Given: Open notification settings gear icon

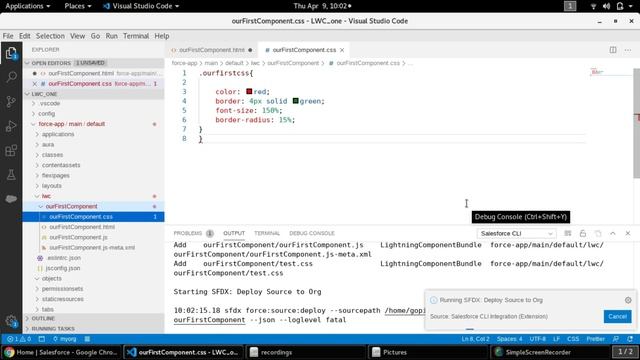Looking at the screenshot, I should coord(628,300).
